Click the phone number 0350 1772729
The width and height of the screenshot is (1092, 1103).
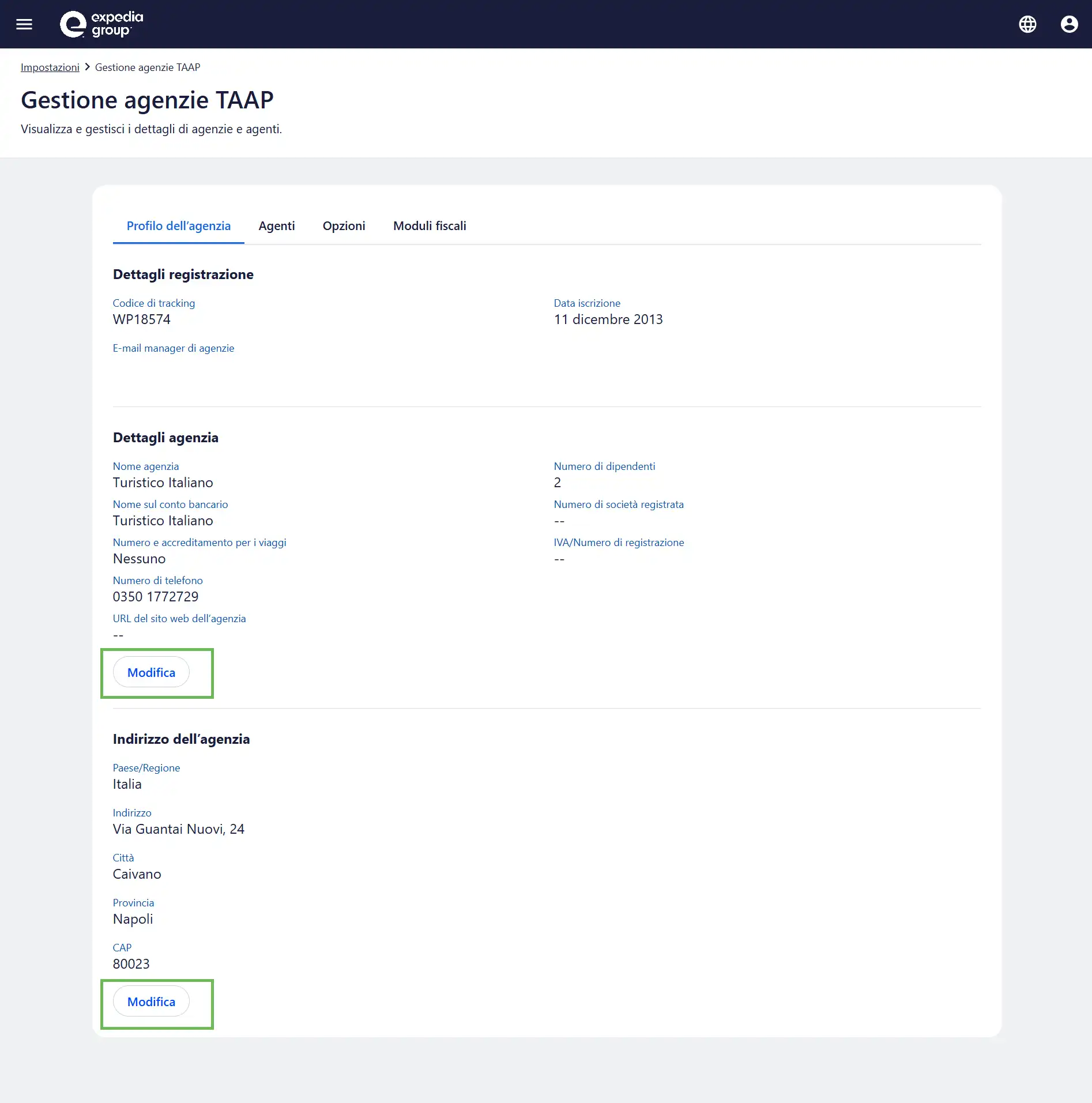[x=156, y=596]
